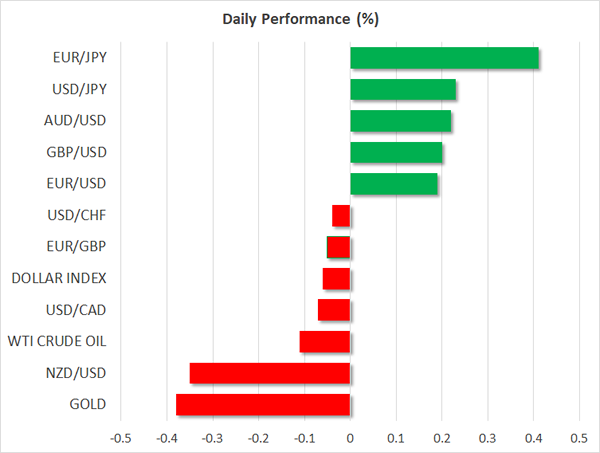Select the small USD/CHF red bar
This screenshot has height=453, width=600.
341,216
